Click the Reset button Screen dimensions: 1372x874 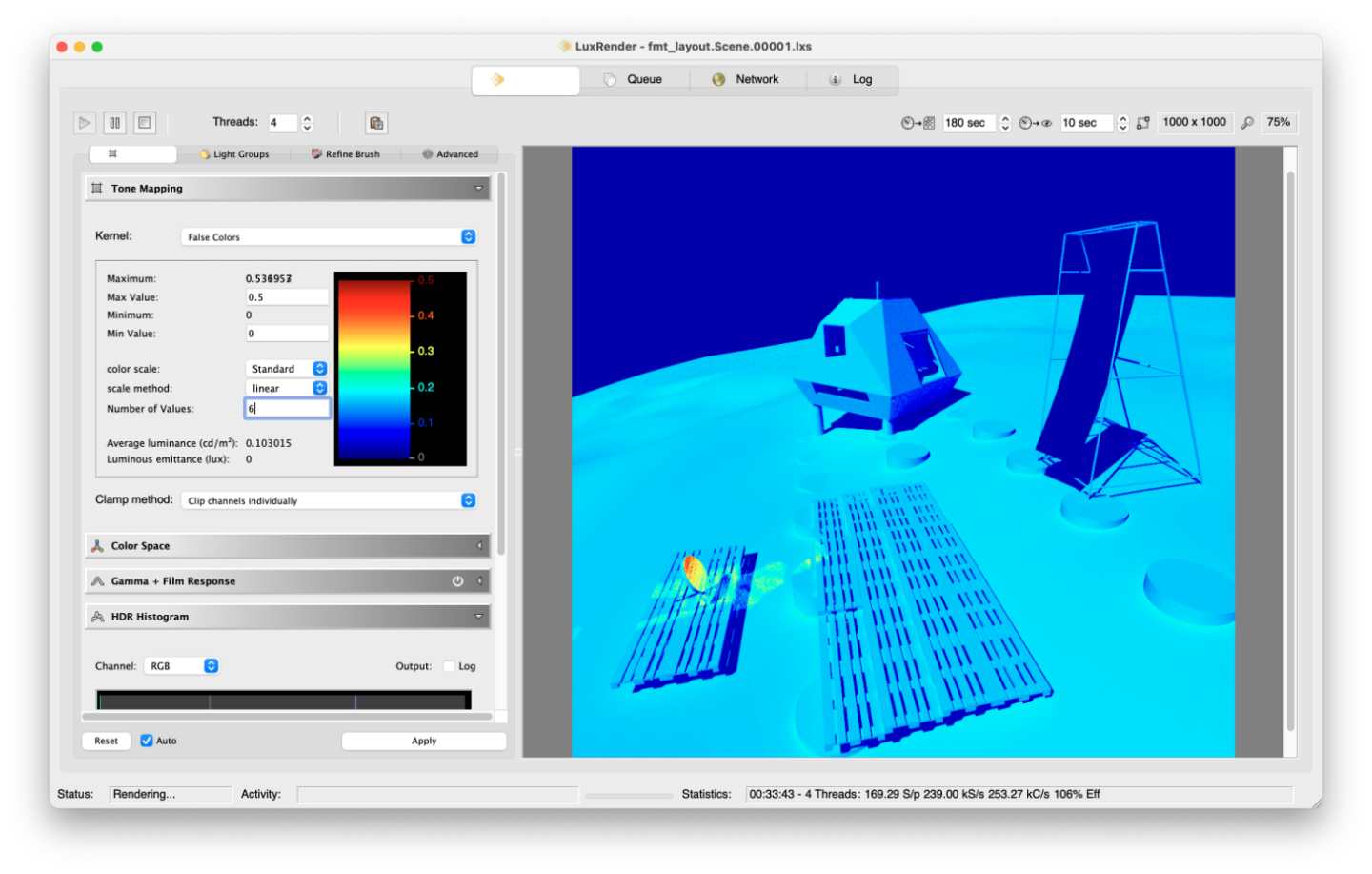coord(106,741)
